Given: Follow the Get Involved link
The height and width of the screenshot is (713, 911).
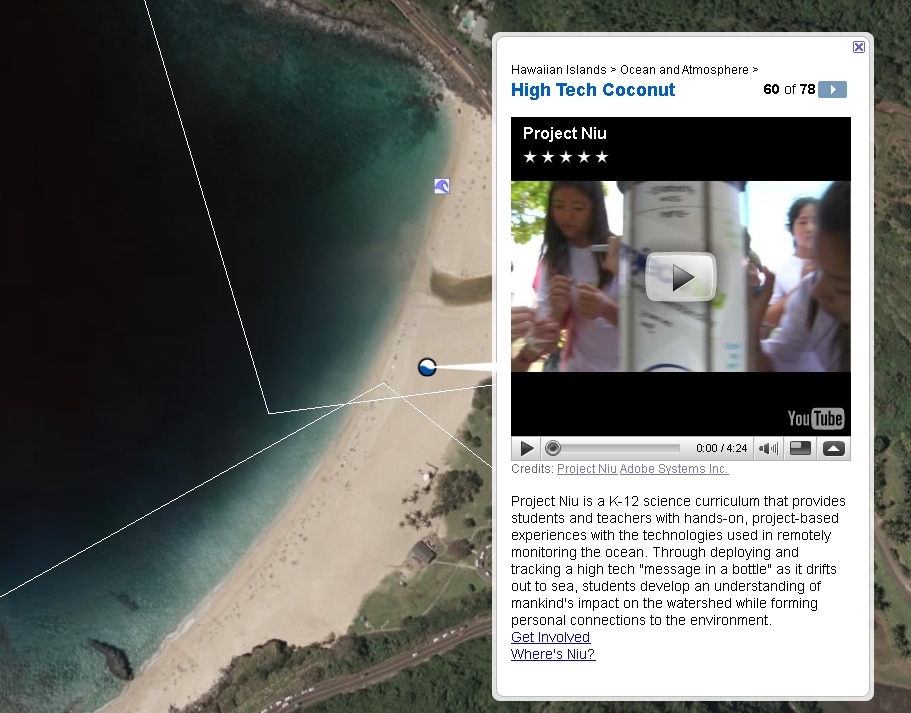Looking at the screenshot, I should pyautogui.click(x=550, y=637).
